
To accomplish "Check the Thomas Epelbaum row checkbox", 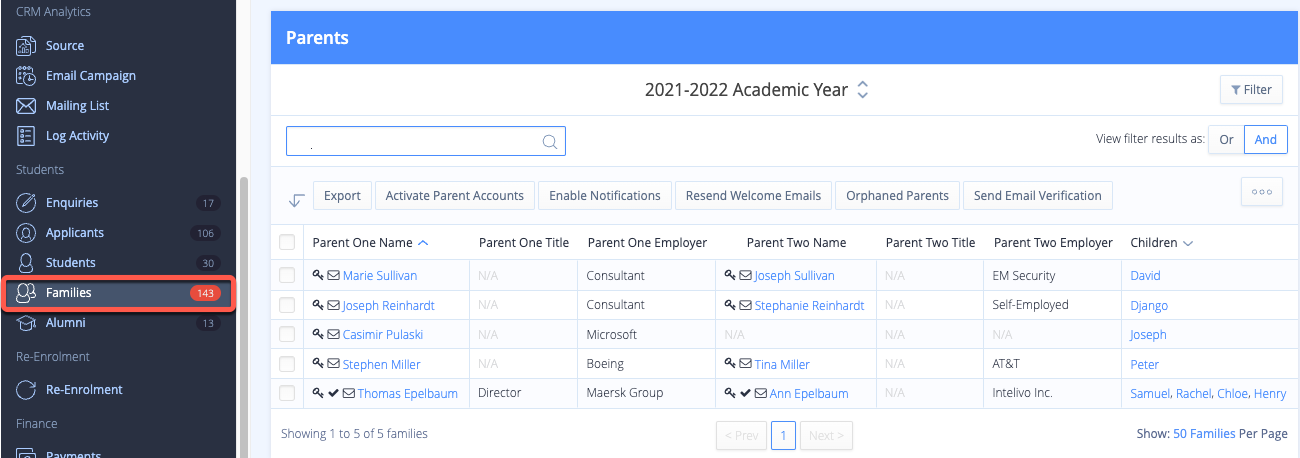I will (x=288, y=394).
